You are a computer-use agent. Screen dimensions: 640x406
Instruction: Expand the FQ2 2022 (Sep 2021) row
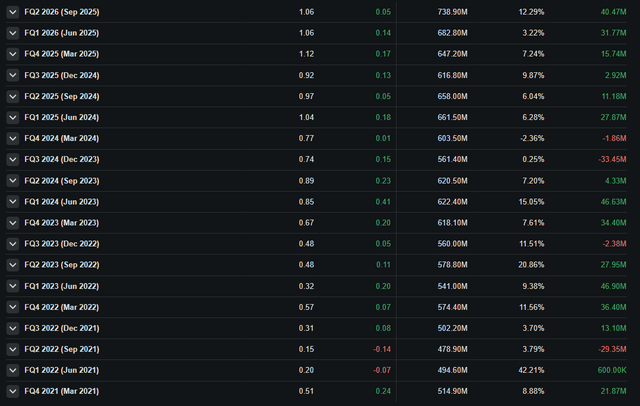pos(13,349)
